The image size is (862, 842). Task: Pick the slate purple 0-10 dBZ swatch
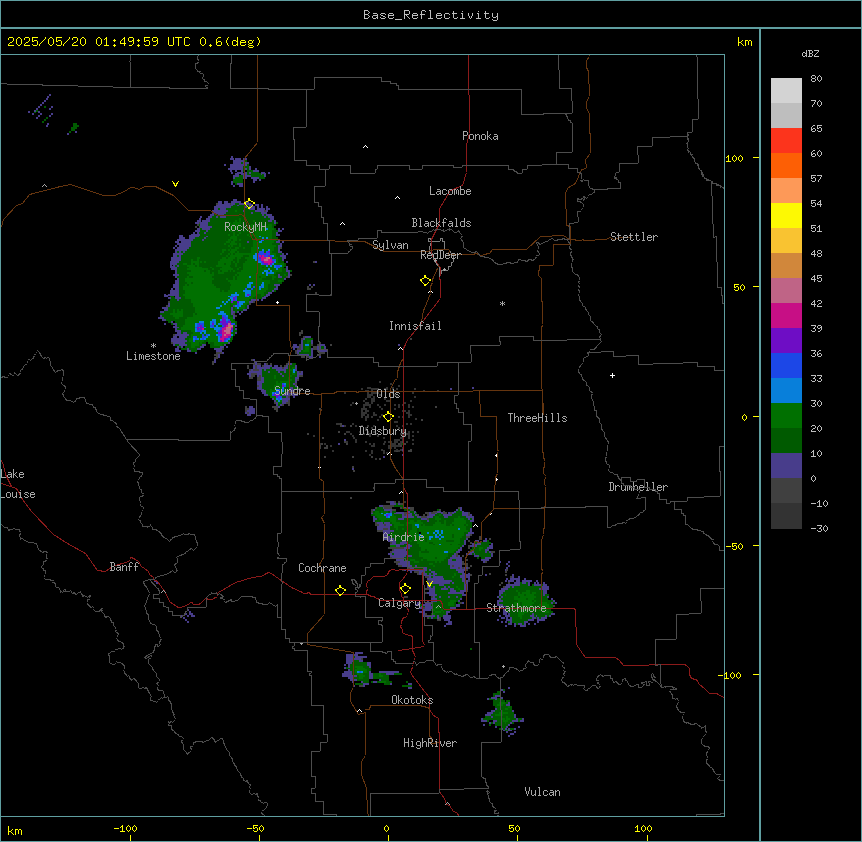click(786, 466)
